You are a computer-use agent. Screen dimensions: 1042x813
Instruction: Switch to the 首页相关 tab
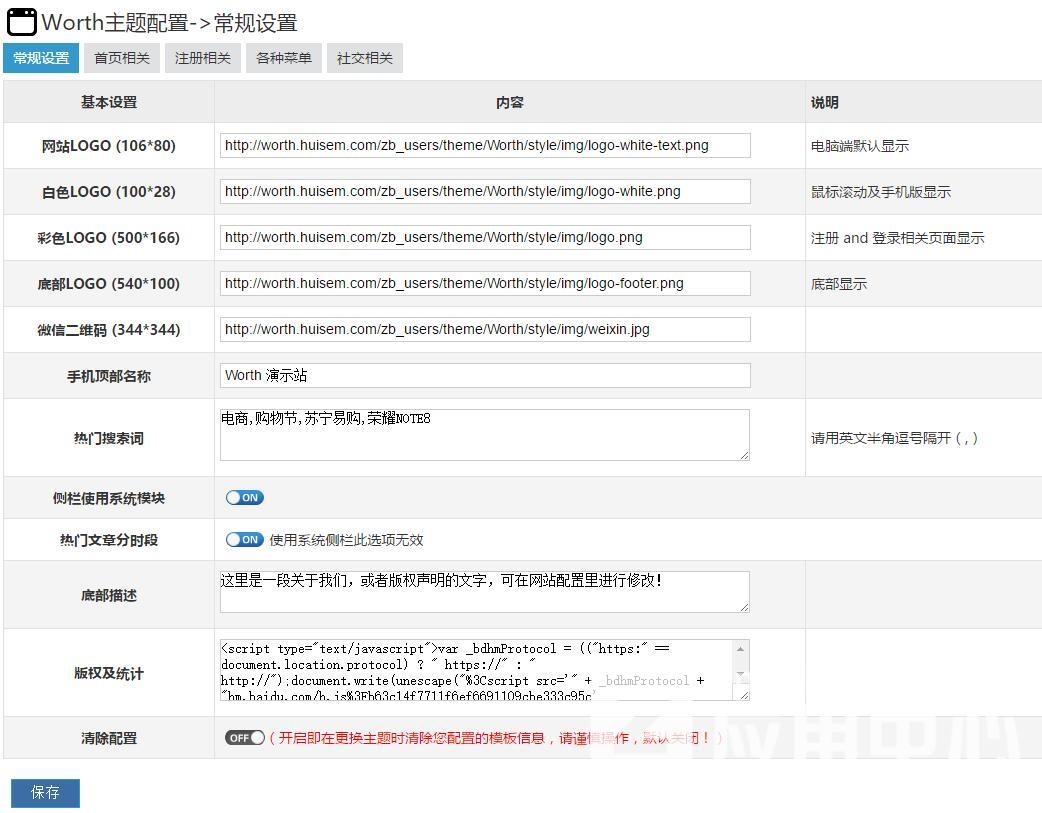pyautogui.click(x=122, y=58)
